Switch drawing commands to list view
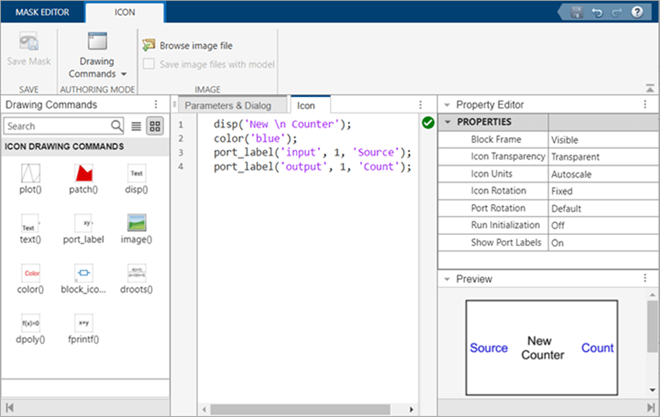This screenshot has height=417, width=660. [x=137, y=126]
